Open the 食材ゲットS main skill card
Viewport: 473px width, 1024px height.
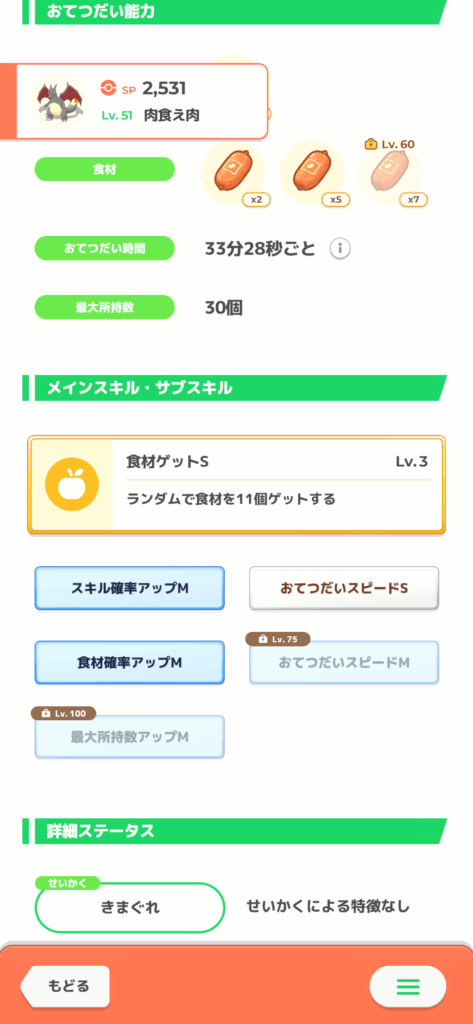tap(236, 485)
